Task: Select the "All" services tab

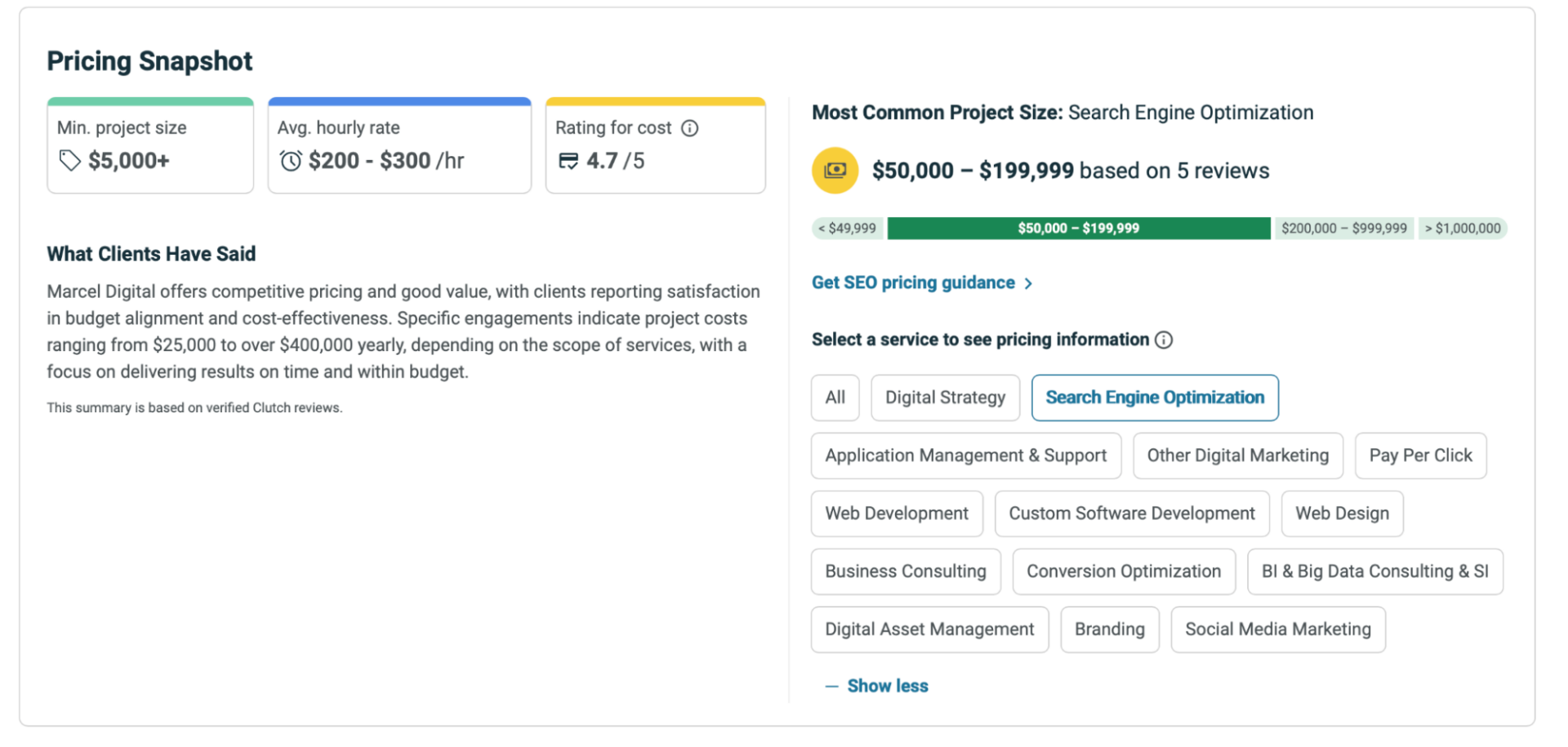Action: (x=835, y=398)
